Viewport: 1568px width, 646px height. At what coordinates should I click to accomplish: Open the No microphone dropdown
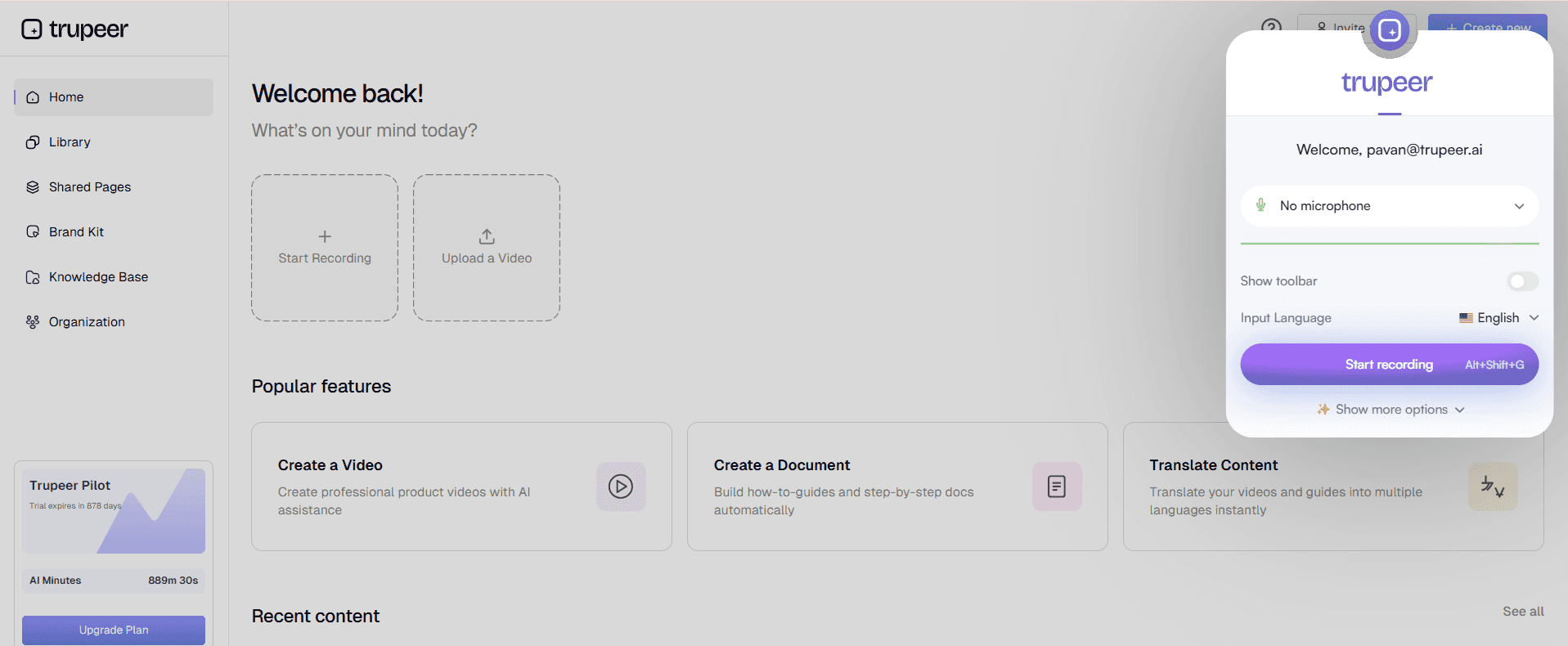[x=1390, y=206]
